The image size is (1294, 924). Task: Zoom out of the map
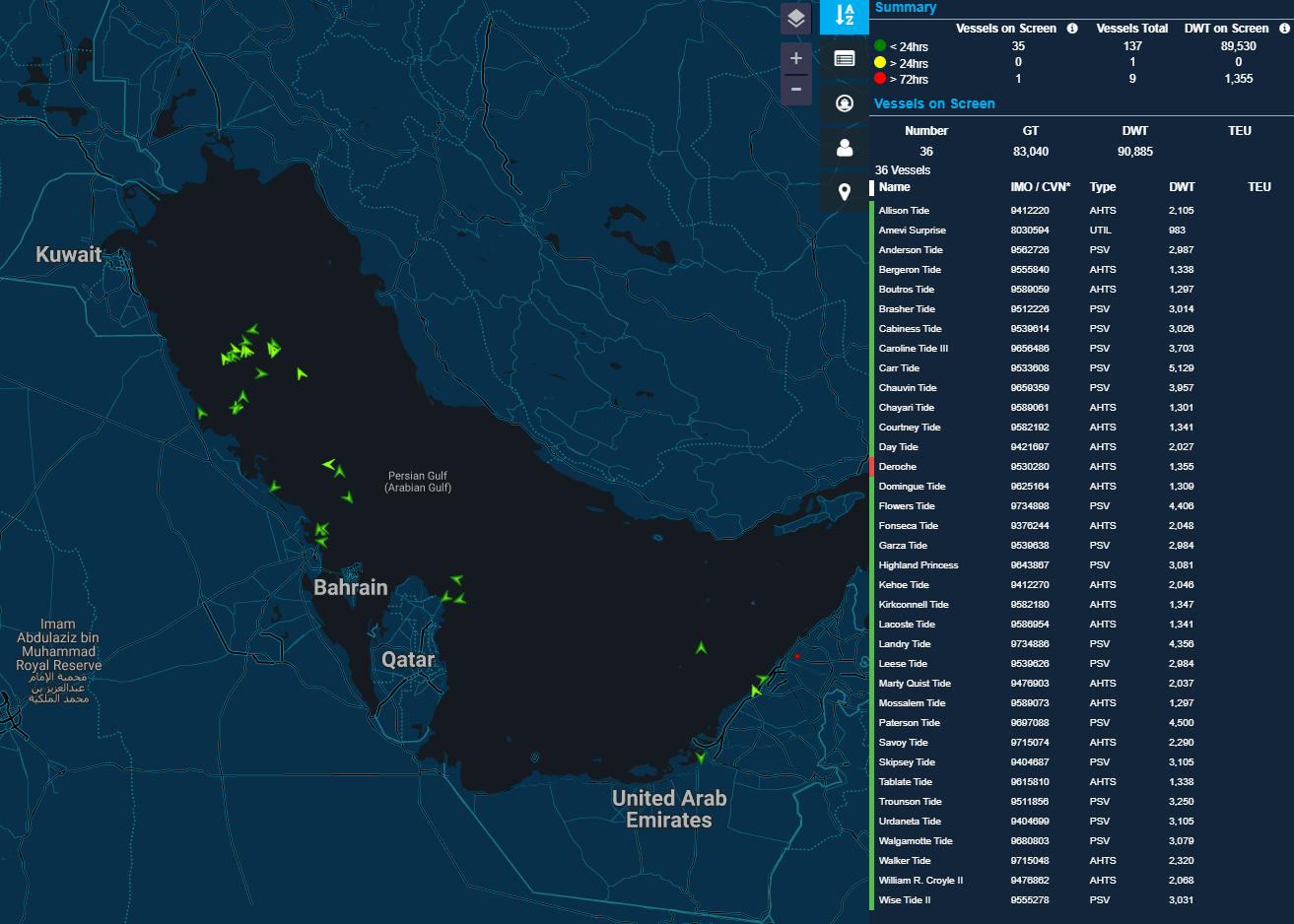coord(796,90)
